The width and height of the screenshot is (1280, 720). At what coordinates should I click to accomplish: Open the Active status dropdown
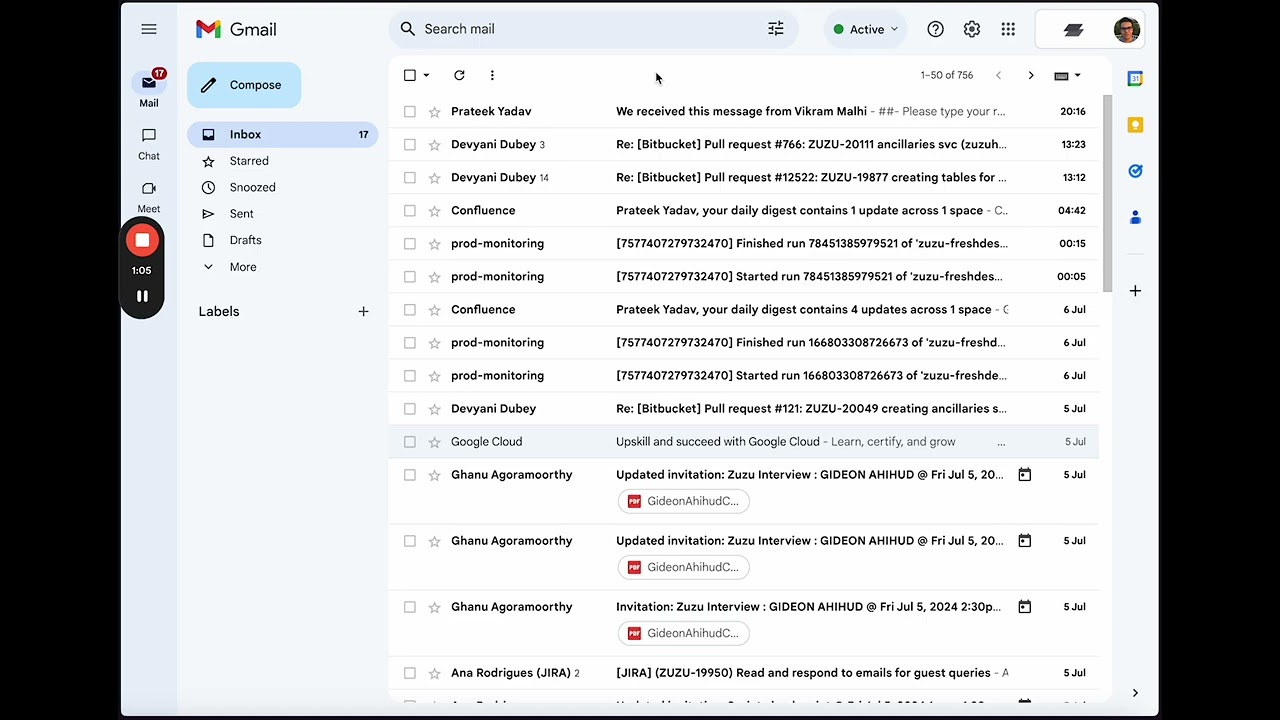point(866,29)
